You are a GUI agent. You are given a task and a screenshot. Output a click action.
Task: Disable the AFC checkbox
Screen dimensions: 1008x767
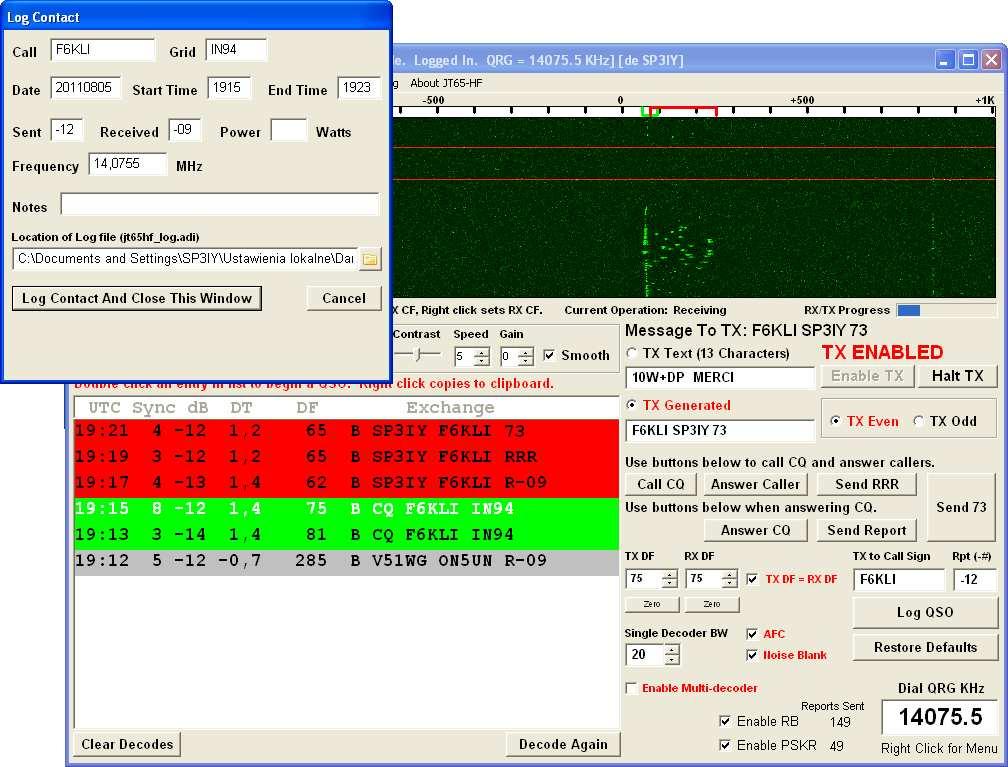point(752,634)
